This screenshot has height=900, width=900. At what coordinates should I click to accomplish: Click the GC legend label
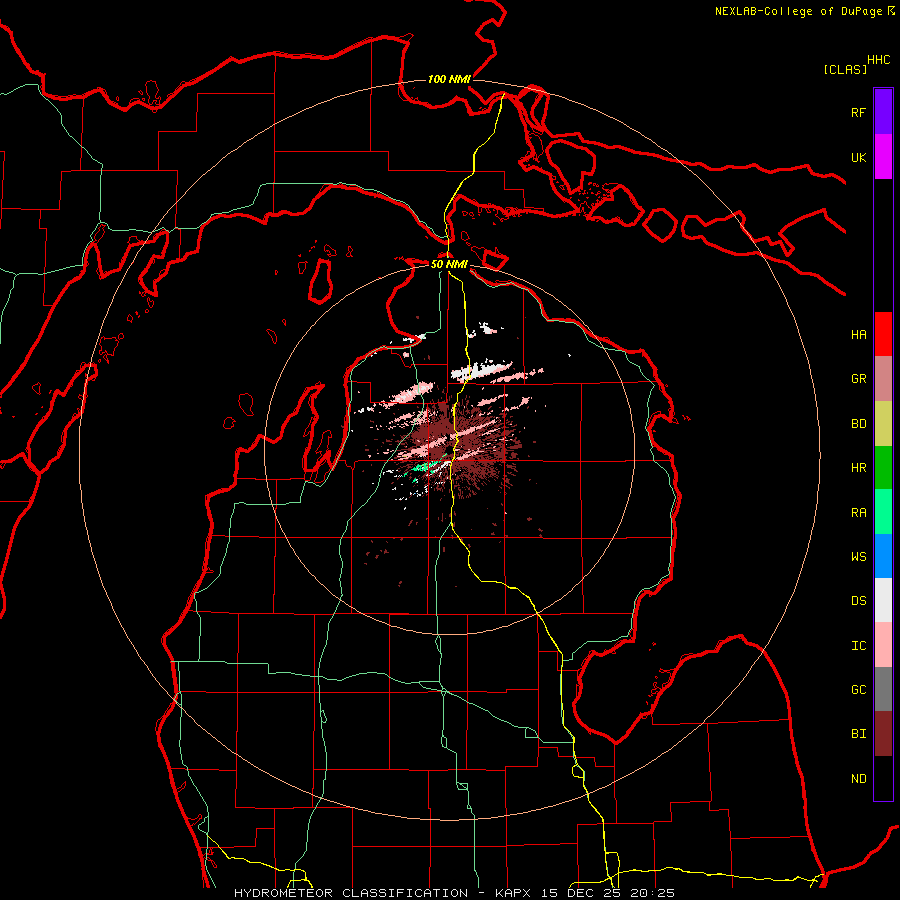pos(858,690)
